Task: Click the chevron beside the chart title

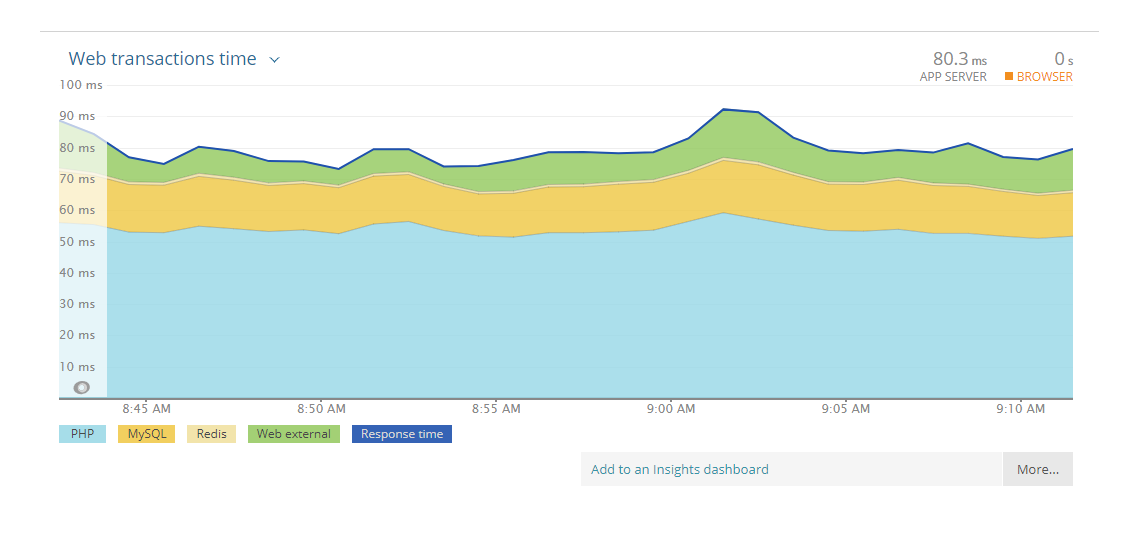Action: tap(275, 60)
